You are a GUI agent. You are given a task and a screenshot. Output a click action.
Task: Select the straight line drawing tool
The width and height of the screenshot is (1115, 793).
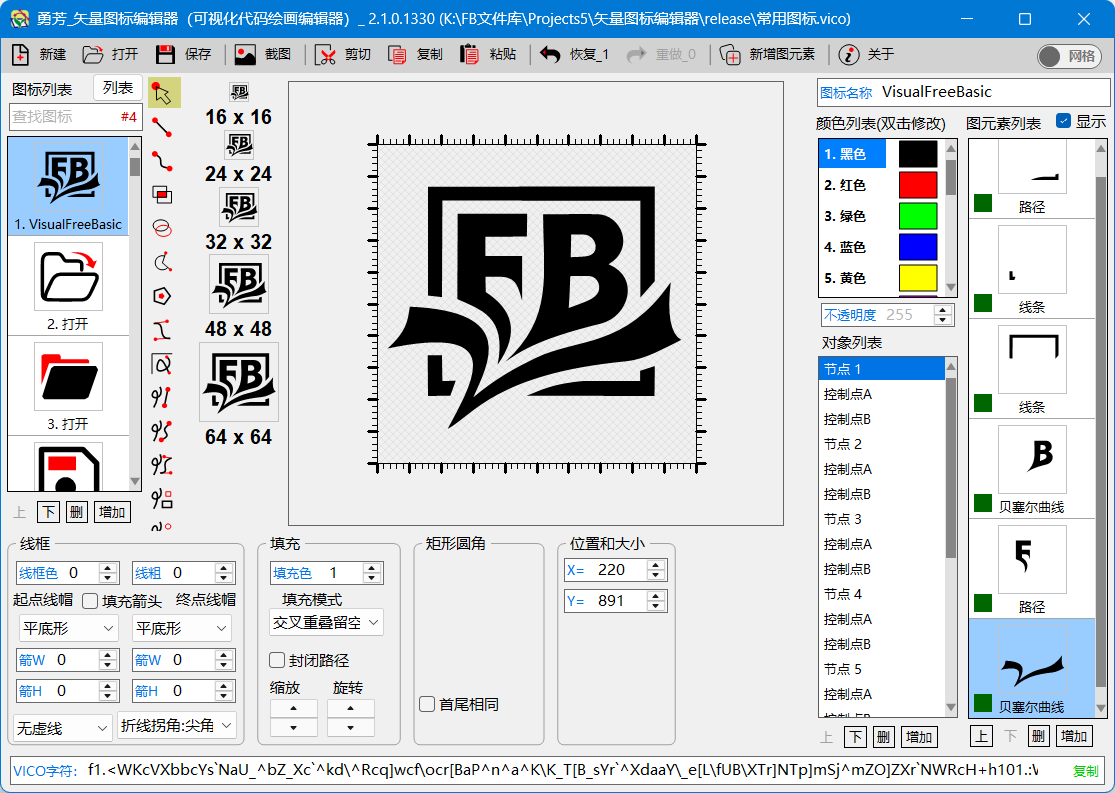pos(163,127)
